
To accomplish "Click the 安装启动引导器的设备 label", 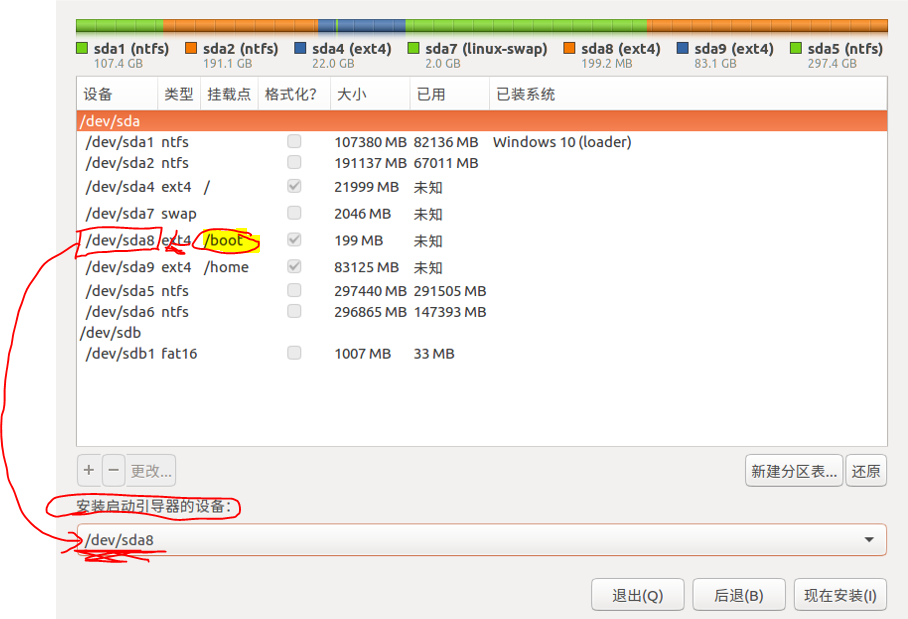I will [153, 507].
